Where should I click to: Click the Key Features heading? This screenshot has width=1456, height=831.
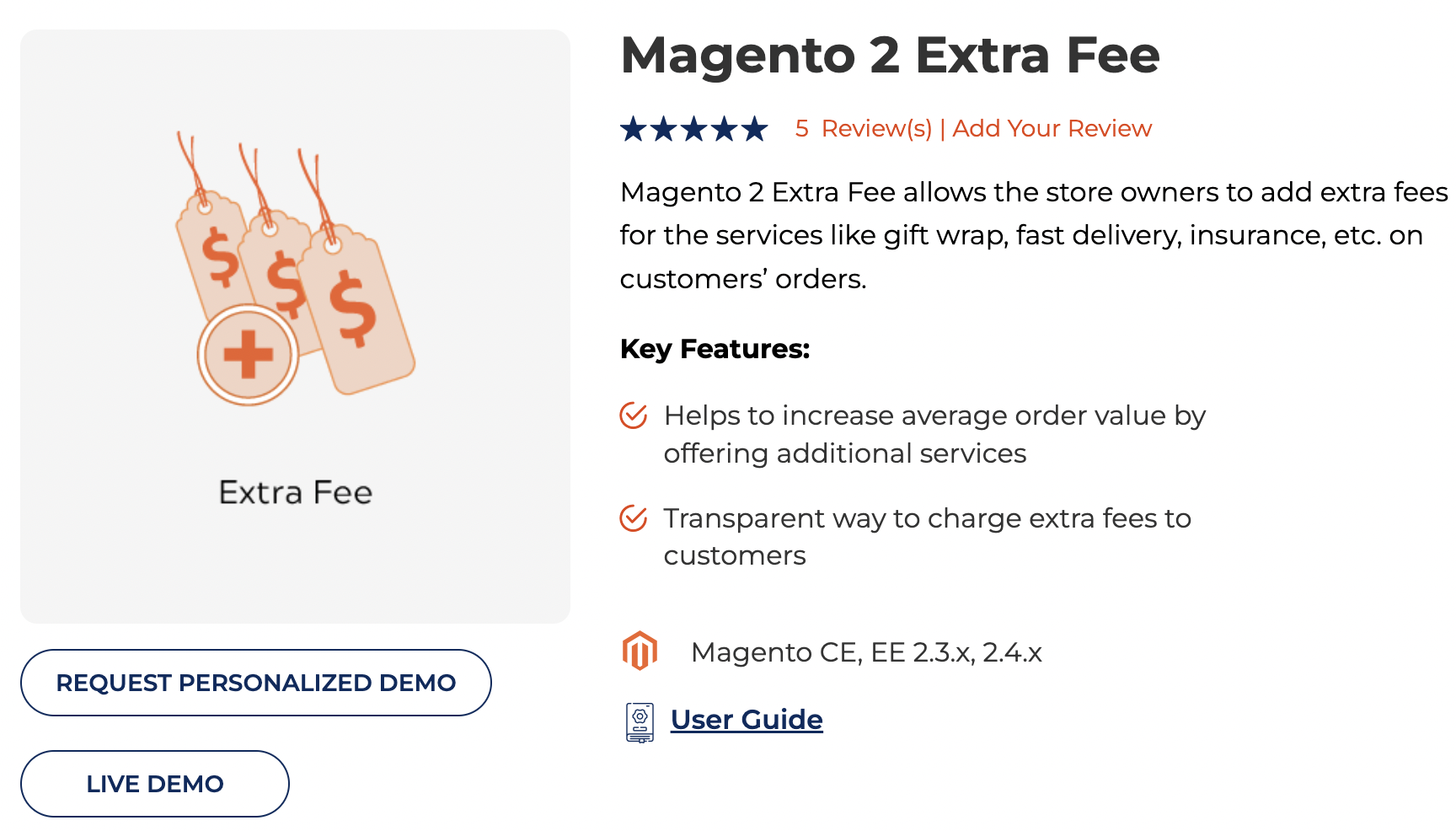[x=715, y=349]
